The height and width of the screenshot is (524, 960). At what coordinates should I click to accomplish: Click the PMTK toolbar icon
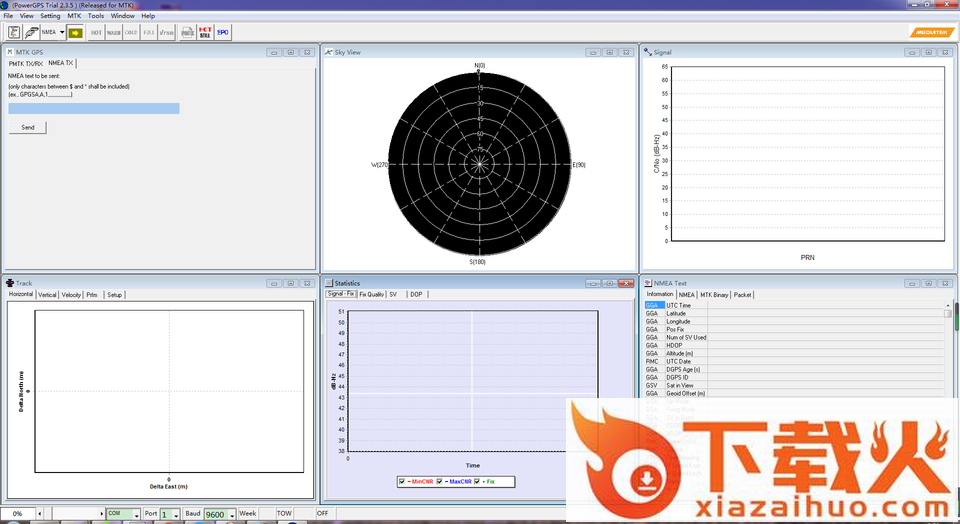(188, 32)
